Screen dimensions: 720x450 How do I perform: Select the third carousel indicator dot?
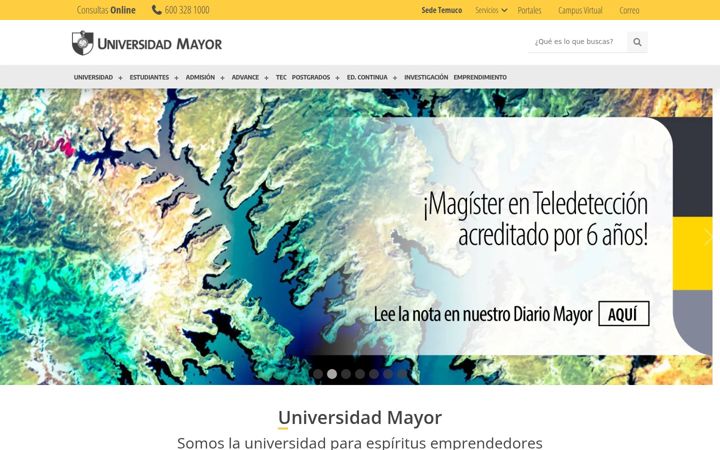[346, 374]
